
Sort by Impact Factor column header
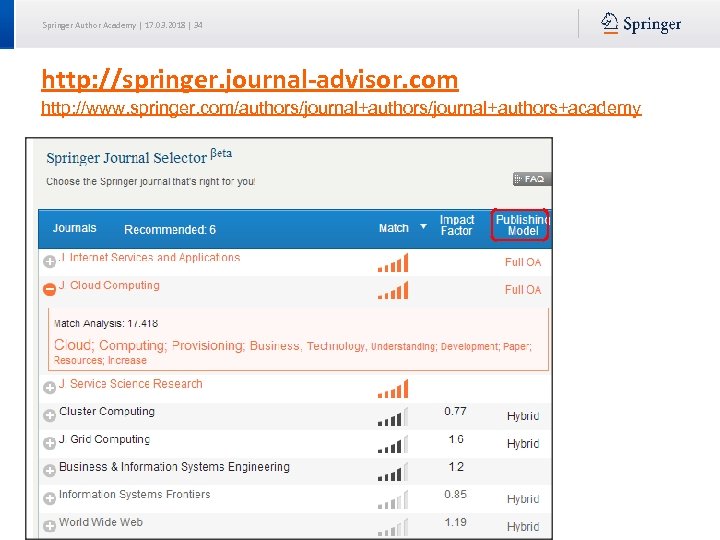point(456,225)
